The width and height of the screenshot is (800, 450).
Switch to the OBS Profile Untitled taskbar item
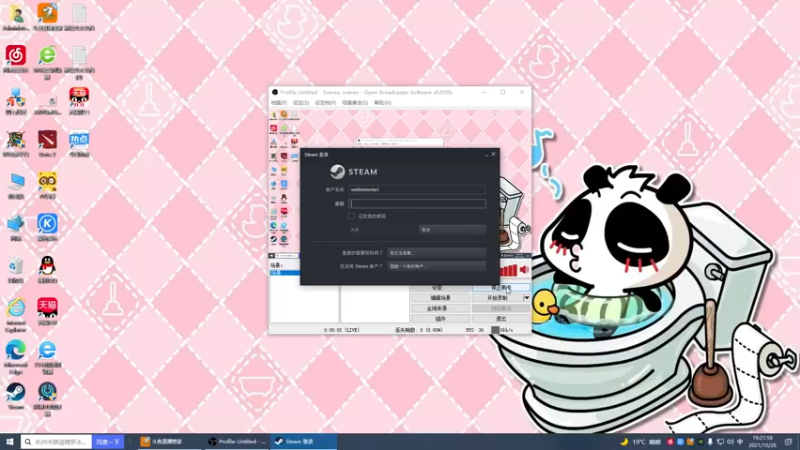(237, 442)
